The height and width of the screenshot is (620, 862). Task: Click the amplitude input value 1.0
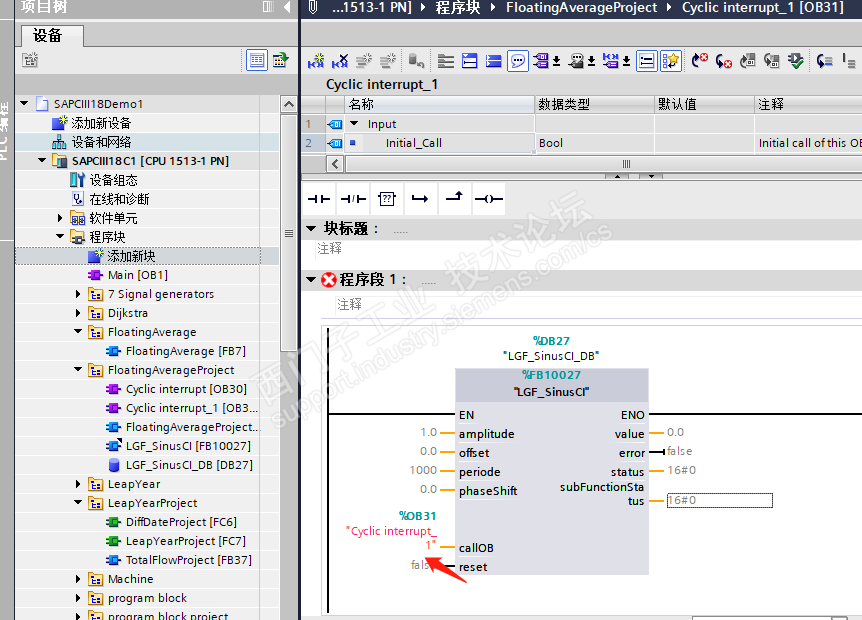tap(428, 433)
